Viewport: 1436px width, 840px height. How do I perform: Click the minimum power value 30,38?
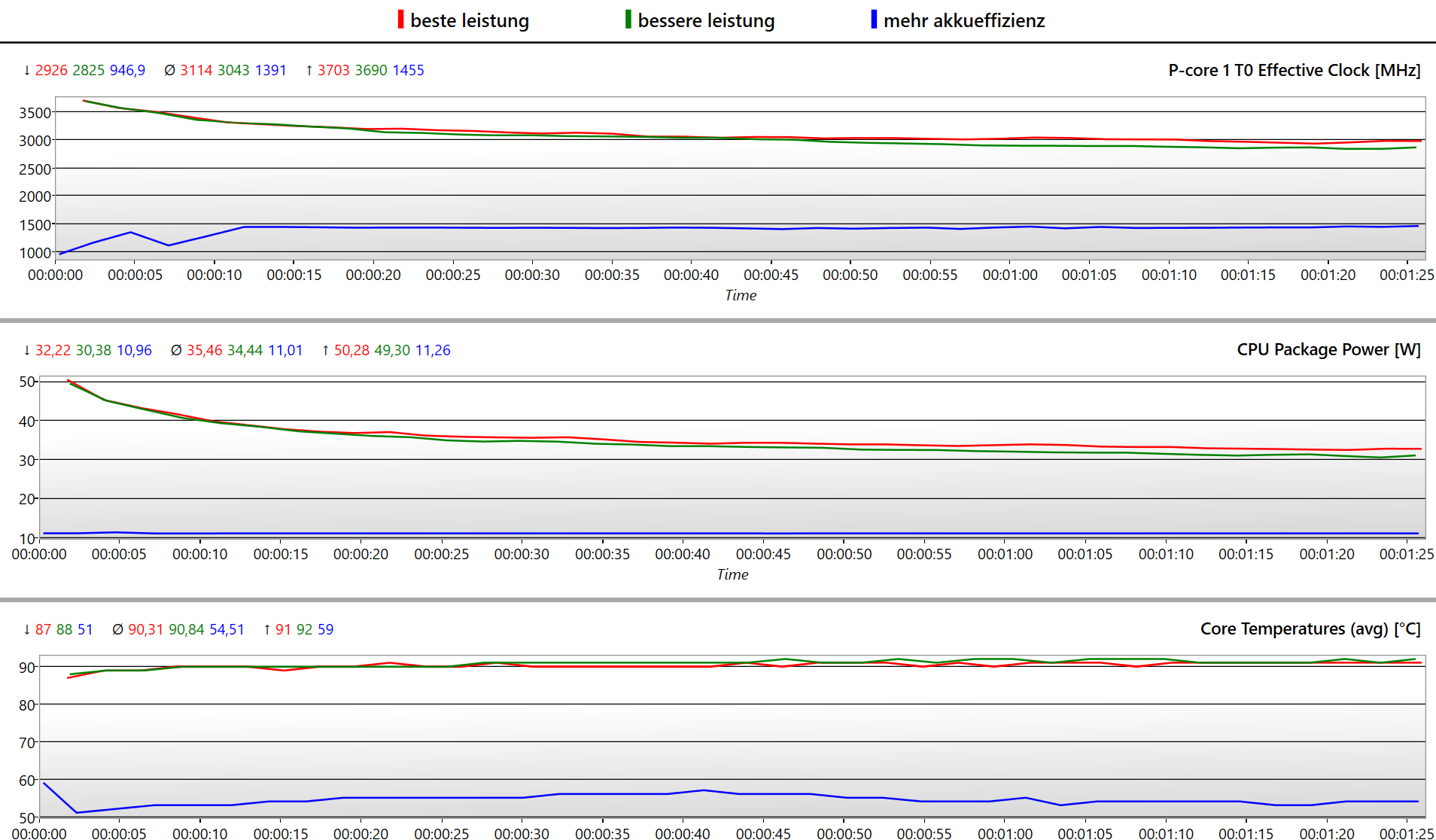[x=93, y=350]
